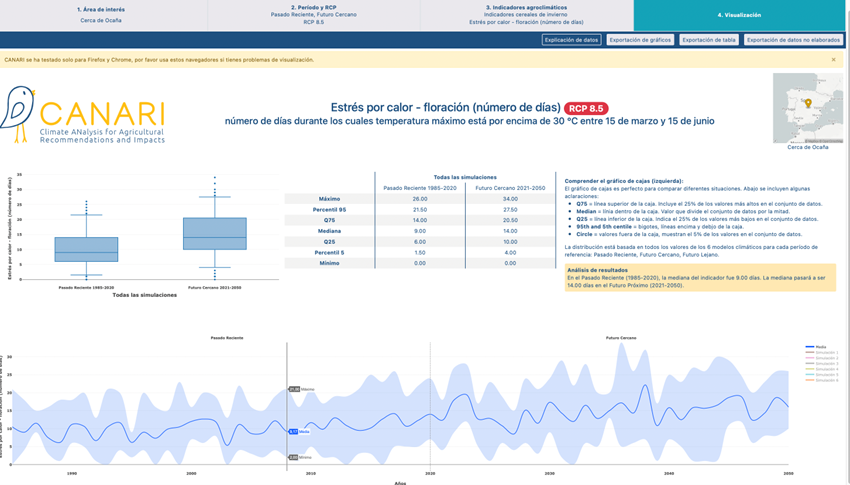Click the Pasado Reciente box plot
The height and width of the screenshot is (485, 850).
coord(86,249)
